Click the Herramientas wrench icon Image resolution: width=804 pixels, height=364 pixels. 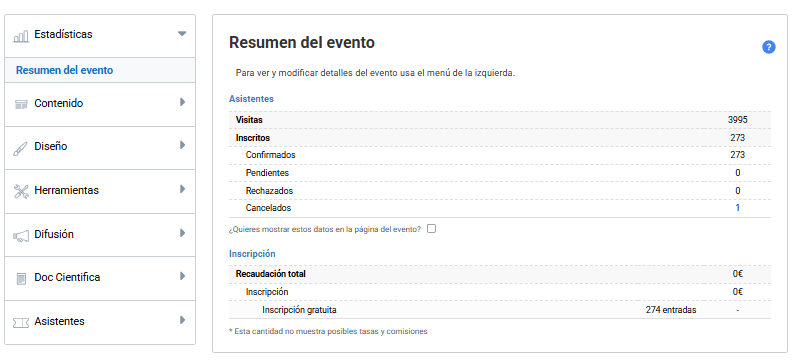21,192
